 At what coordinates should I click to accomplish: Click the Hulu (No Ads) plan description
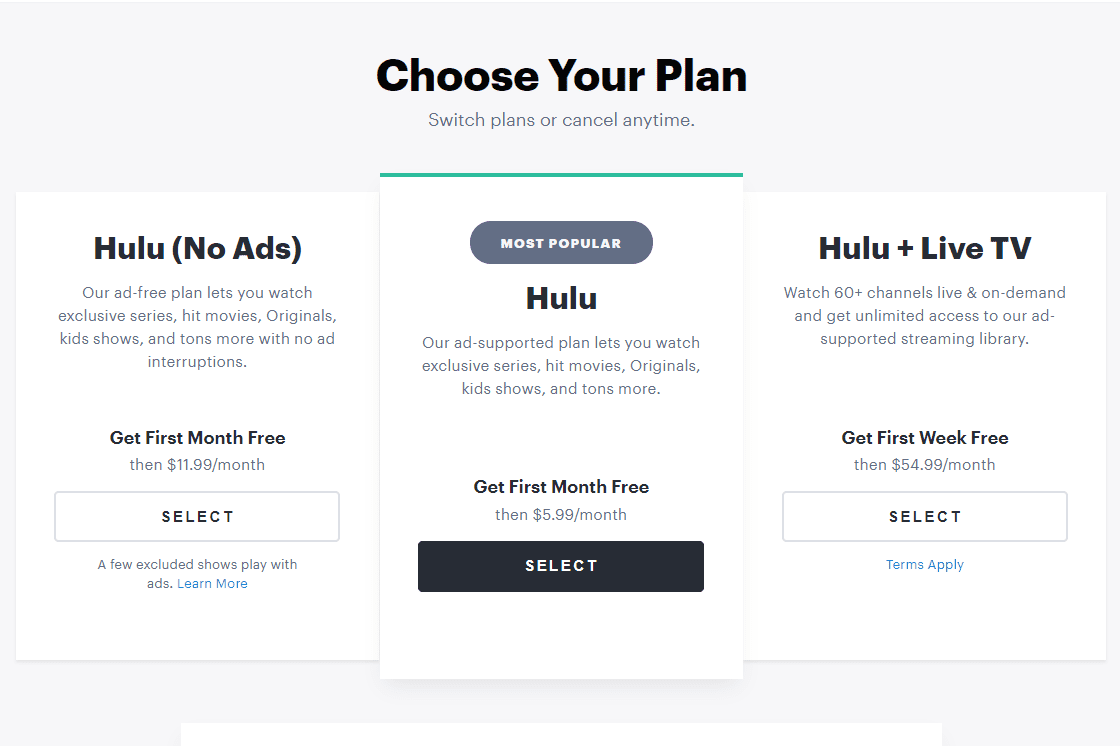(x=197, y=326)
